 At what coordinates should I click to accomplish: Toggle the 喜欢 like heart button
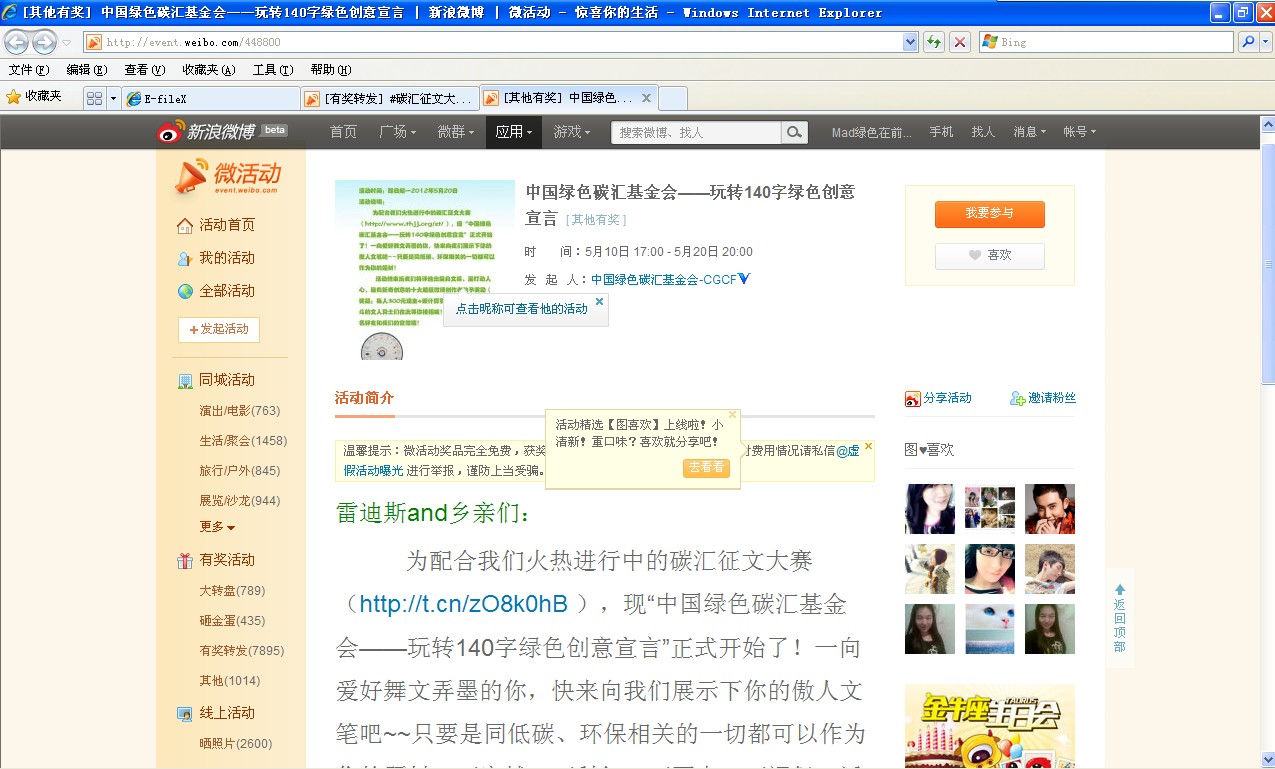coord(990,256)
